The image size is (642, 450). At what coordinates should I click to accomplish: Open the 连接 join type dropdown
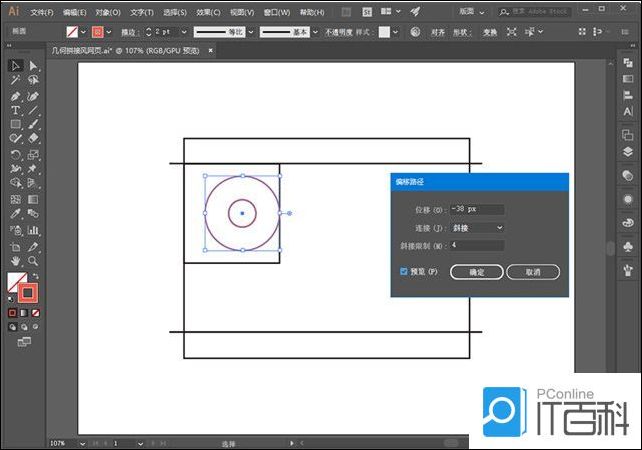[x=477, y=227]
